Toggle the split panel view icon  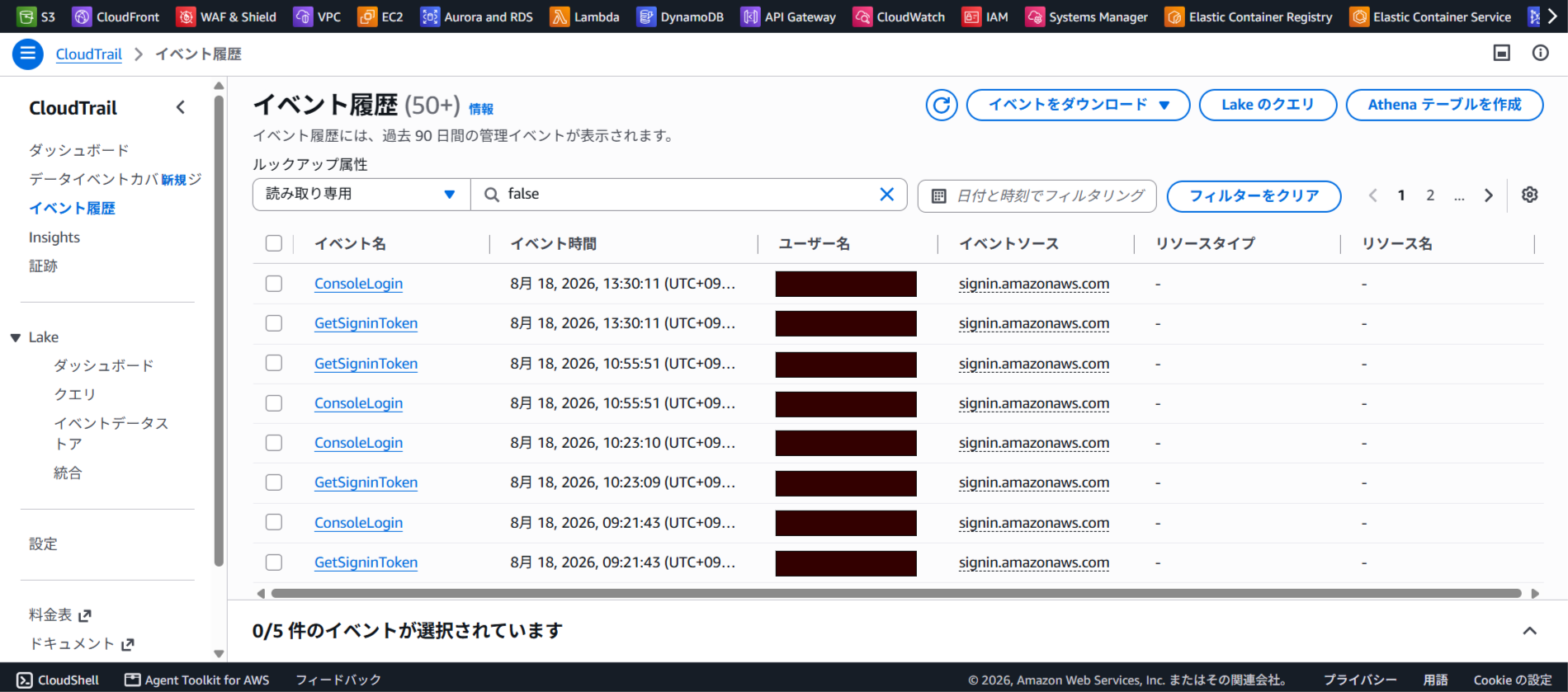[1502, 53]
